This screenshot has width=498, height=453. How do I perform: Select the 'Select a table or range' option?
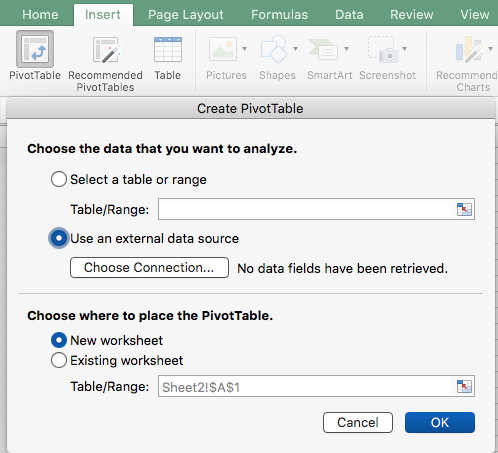click(59, 179)
